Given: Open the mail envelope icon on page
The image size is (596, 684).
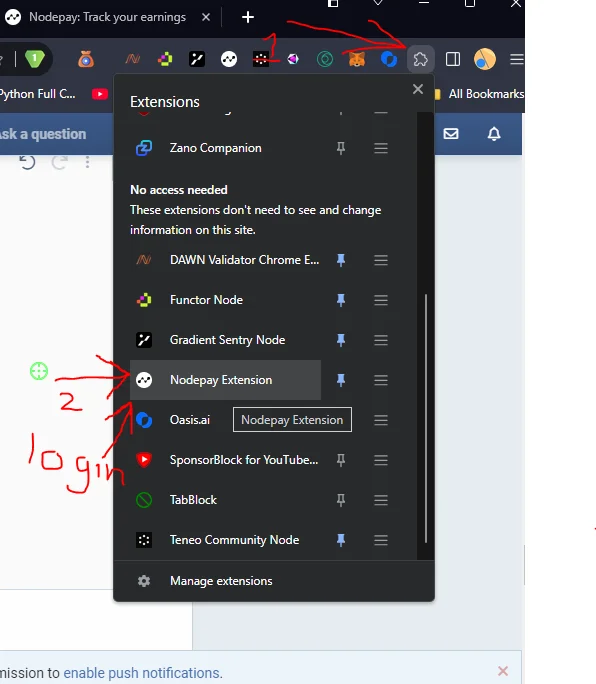Looking at the screenshot, I should 451,133.
